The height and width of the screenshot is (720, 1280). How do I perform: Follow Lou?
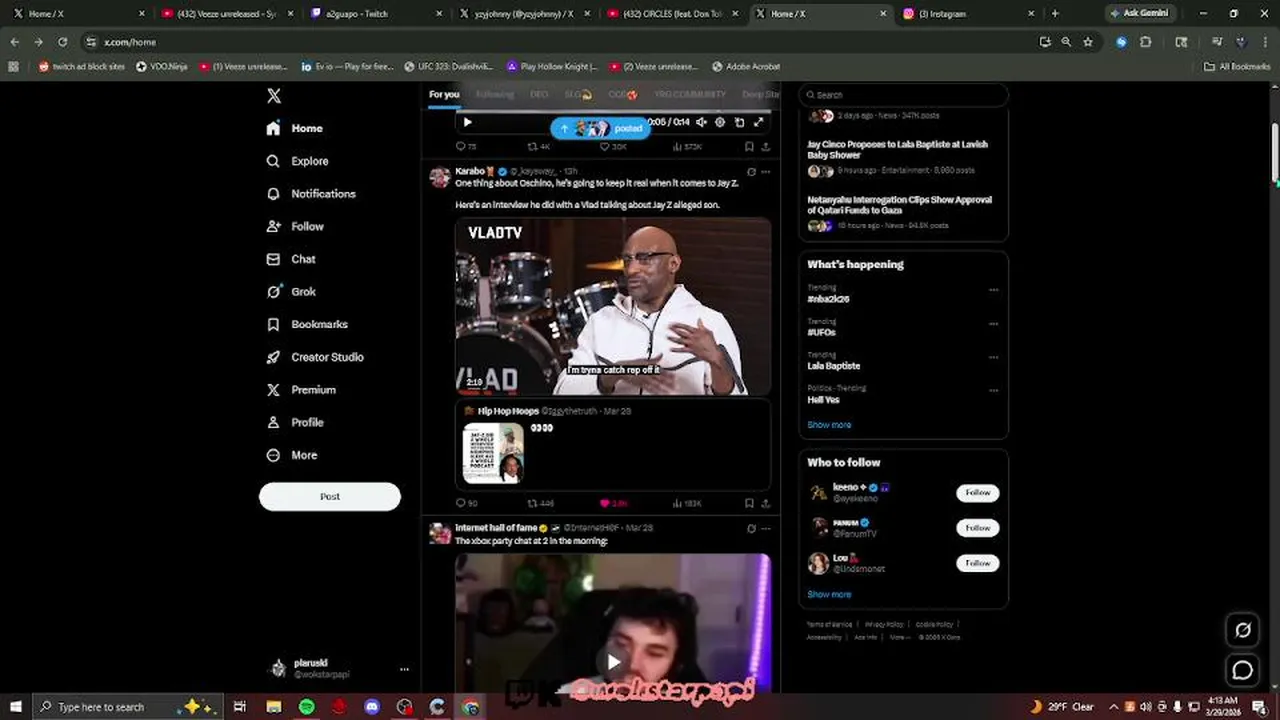coord(978,563)
